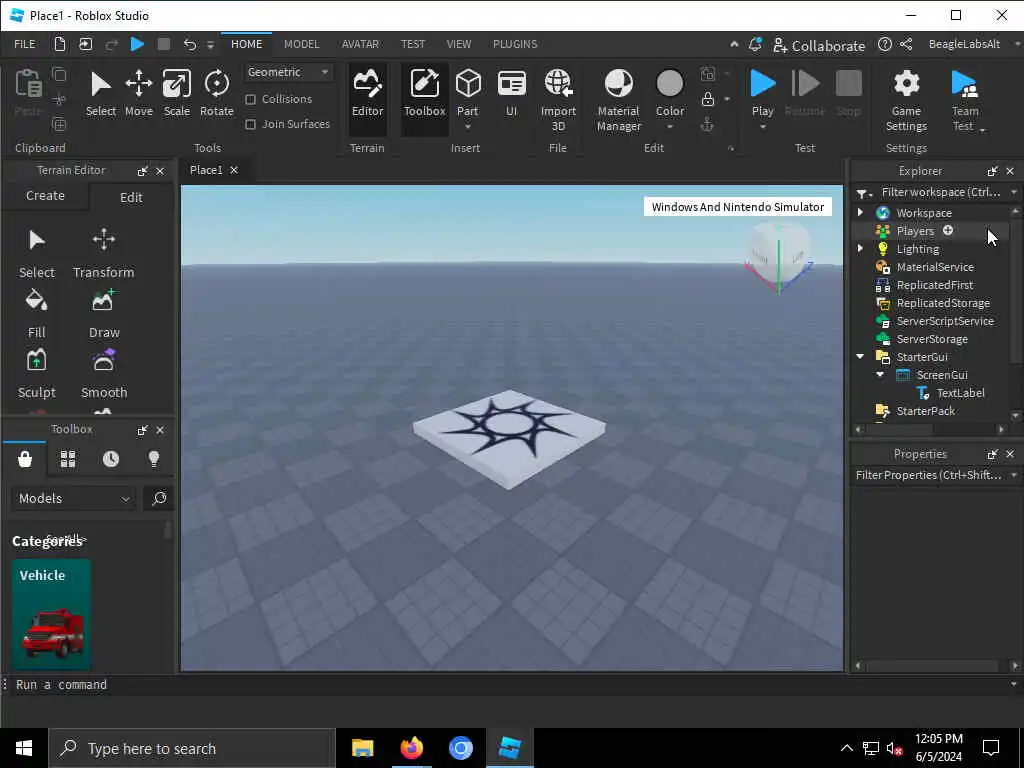Click the quick-access play button
The height and width of the screenshot is (768, 1024).
tap(137, 44)
